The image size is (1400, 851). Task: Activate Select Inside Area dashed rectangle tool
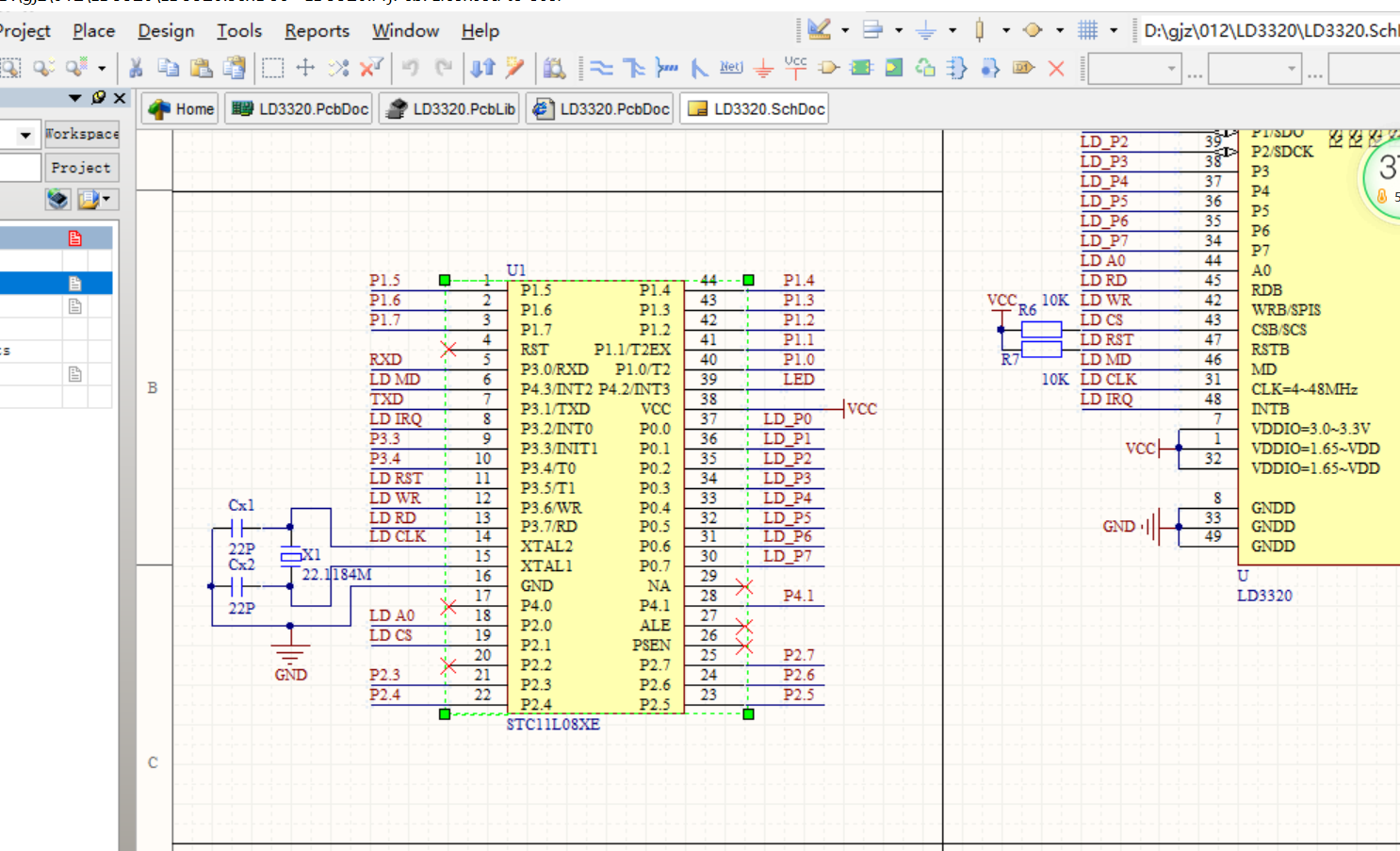[272, 68]
